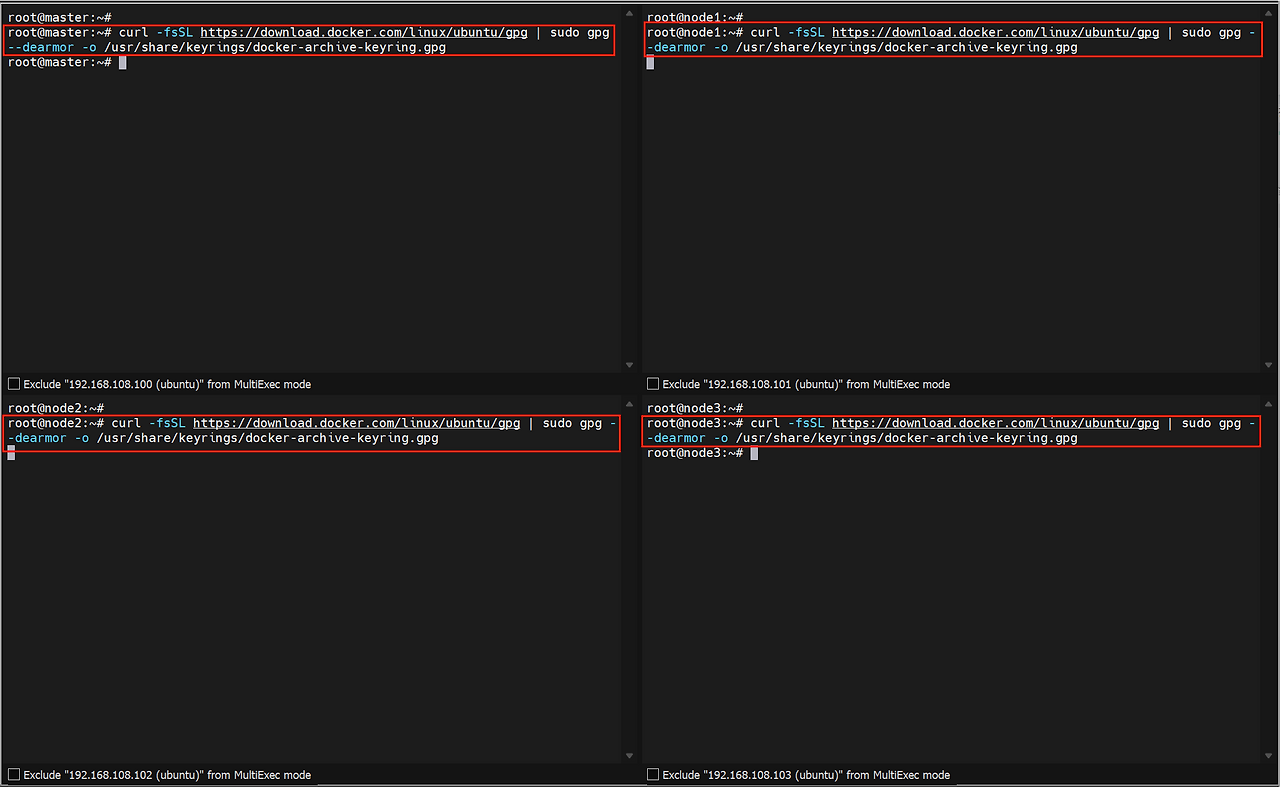Follow the docker download link in node2 terminal
This screenshot has width=1280, height=787.
click(x=356, y=423)
